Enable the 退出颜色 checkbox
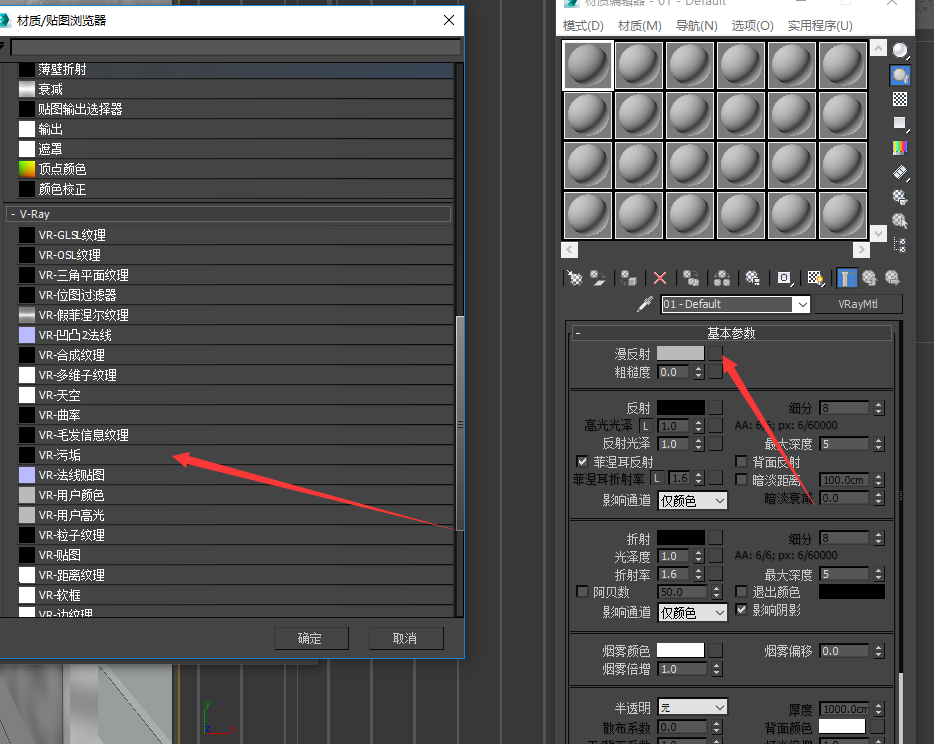The image size is (934, 744). (x=742, y=592)
